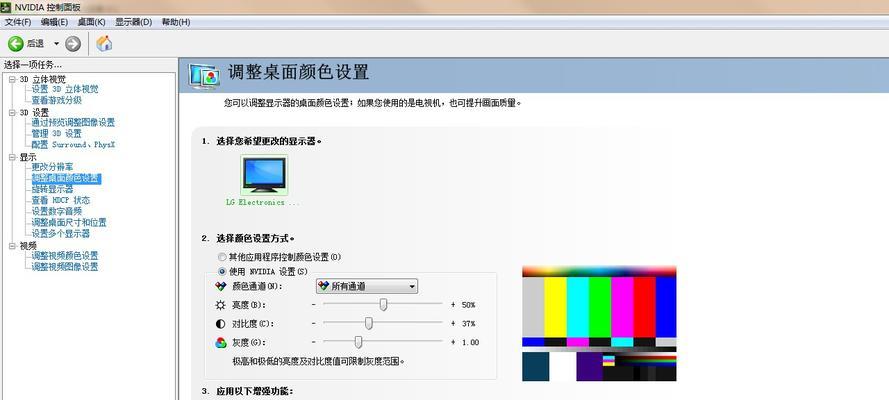Open 管理 3D 设置 link
Viewport: 889px width, 400px height.
pos(56,134)
